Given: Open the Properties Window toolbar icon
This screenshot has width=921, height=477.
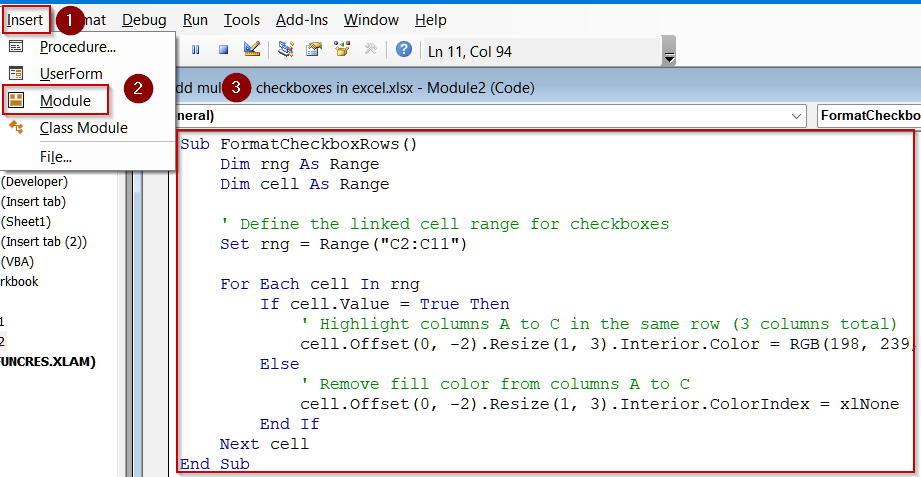Looking at the screenshot, I should click(314, 49).
